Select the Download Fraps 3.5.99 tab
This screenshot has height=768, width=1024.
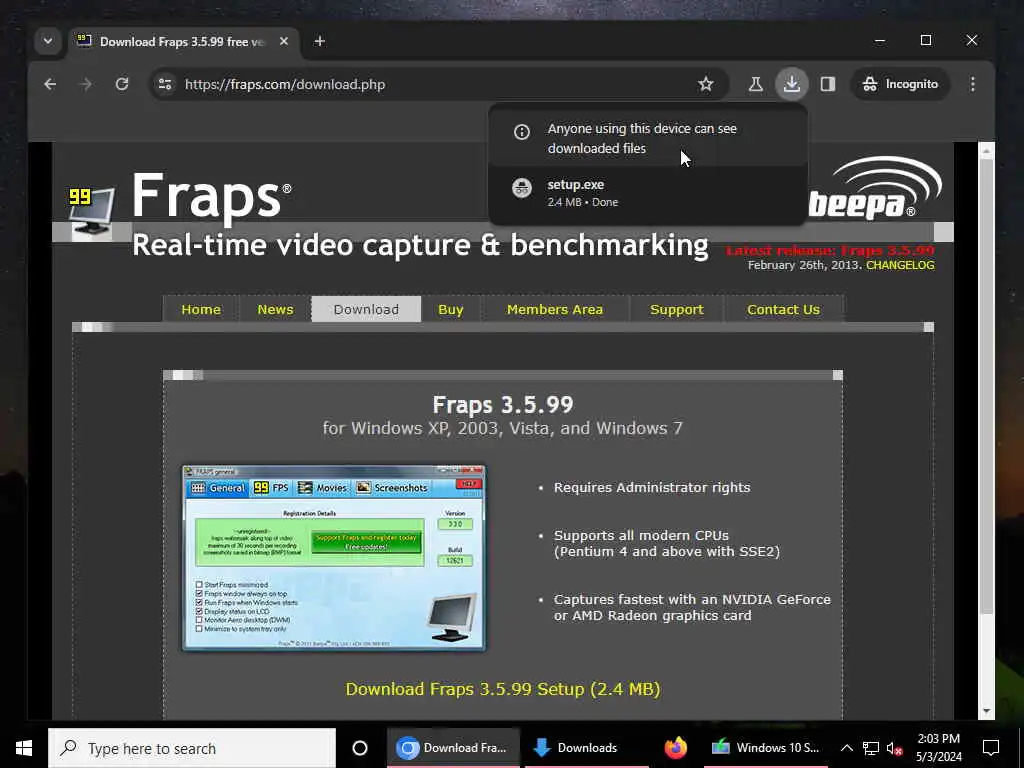pos(182,41)
